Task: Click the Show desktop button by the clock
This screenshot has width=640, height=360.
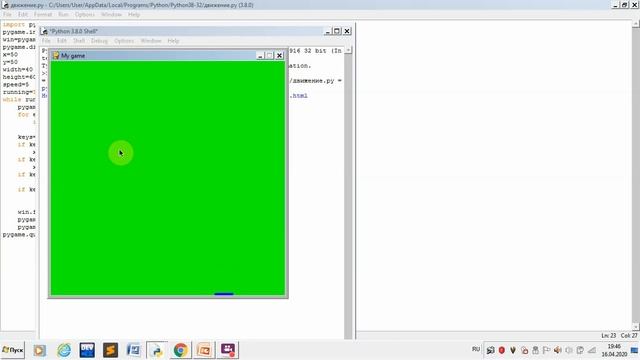Action: [x=635, y=350]
